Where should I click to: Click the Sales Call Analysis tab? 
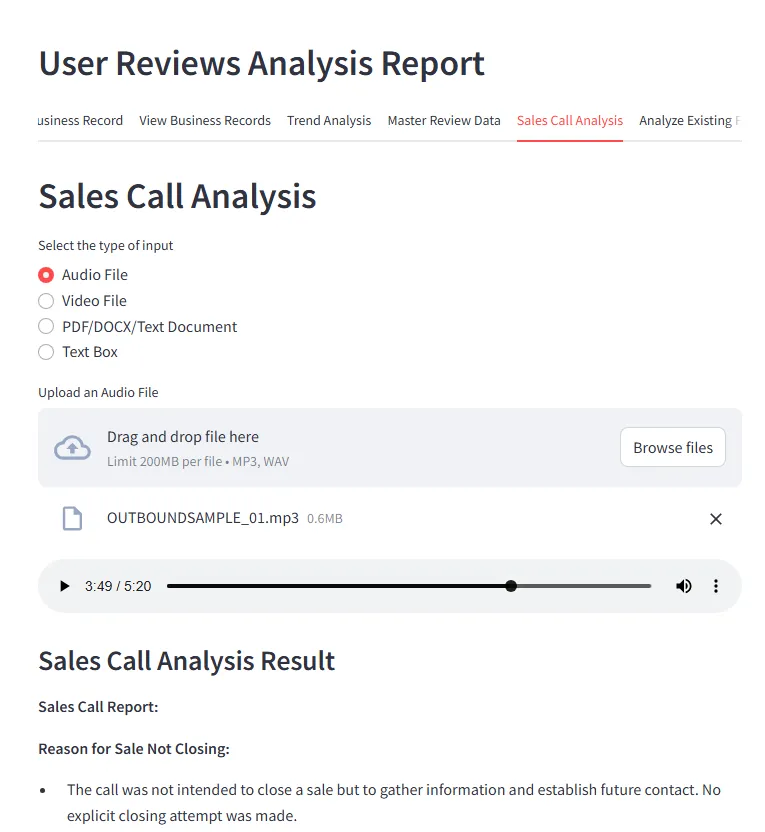click(570, 121)
